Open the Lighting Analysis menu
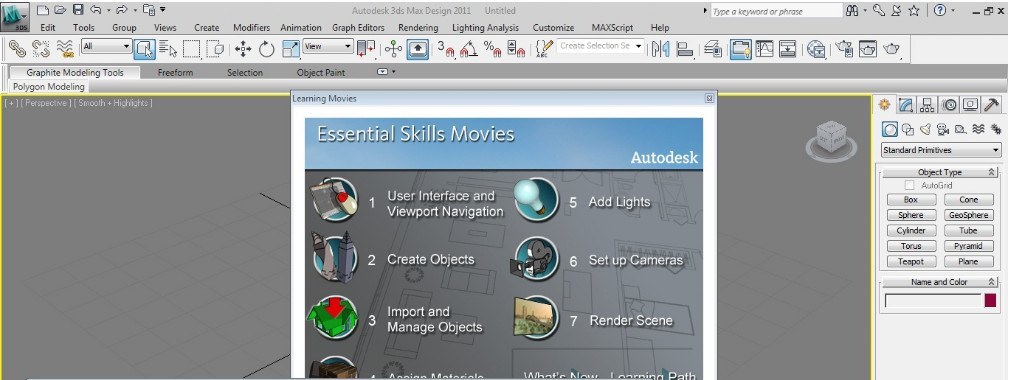This screenshot has width=1010, height=380. click(x=485, y=28)
